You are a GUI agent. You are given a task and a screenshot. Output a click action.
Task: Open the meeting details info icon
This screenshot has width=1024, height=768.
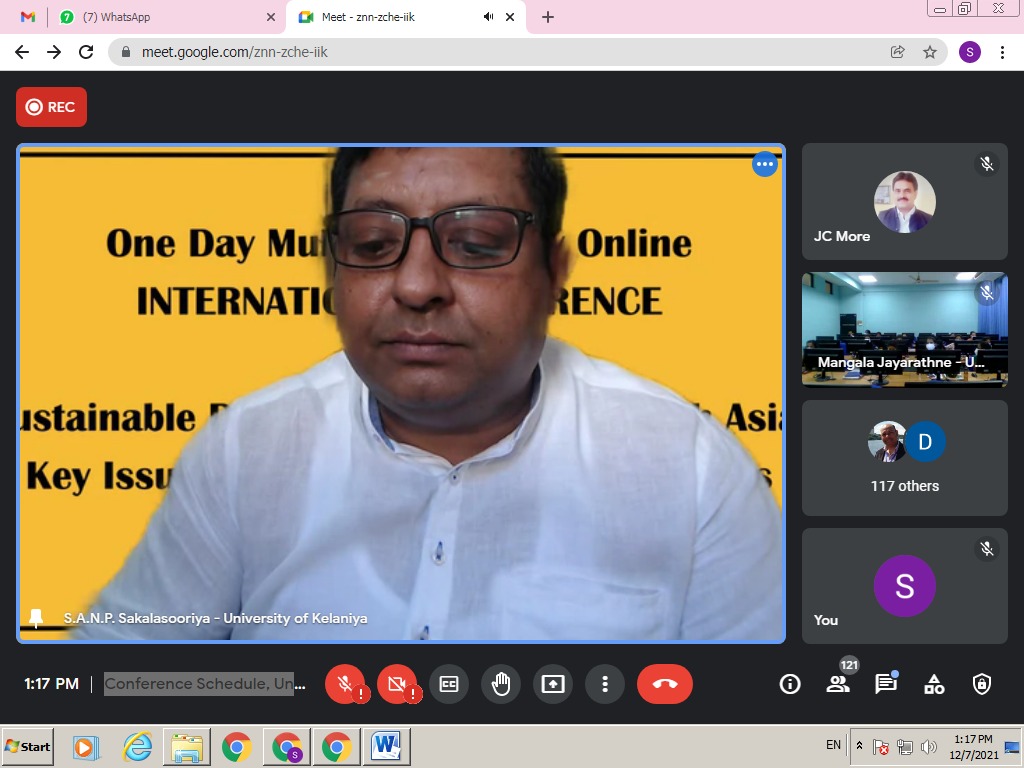pyautogui.click(x=790, y=684)
